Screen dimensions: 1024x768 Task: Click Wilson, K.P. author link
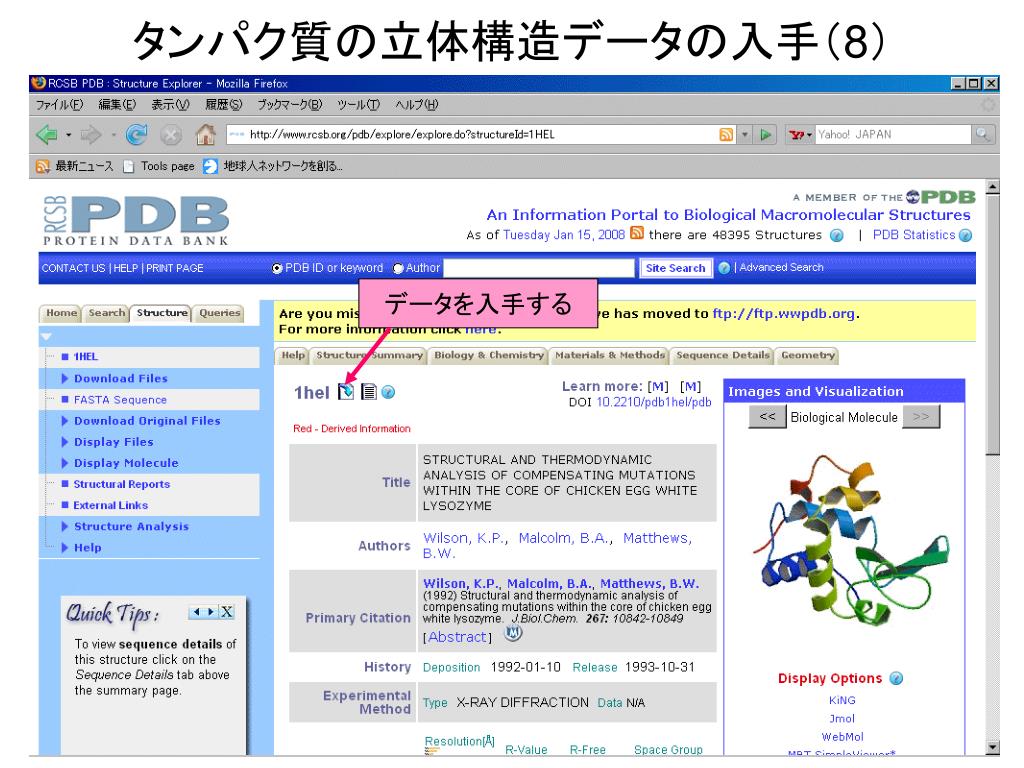tap(464, 538)
